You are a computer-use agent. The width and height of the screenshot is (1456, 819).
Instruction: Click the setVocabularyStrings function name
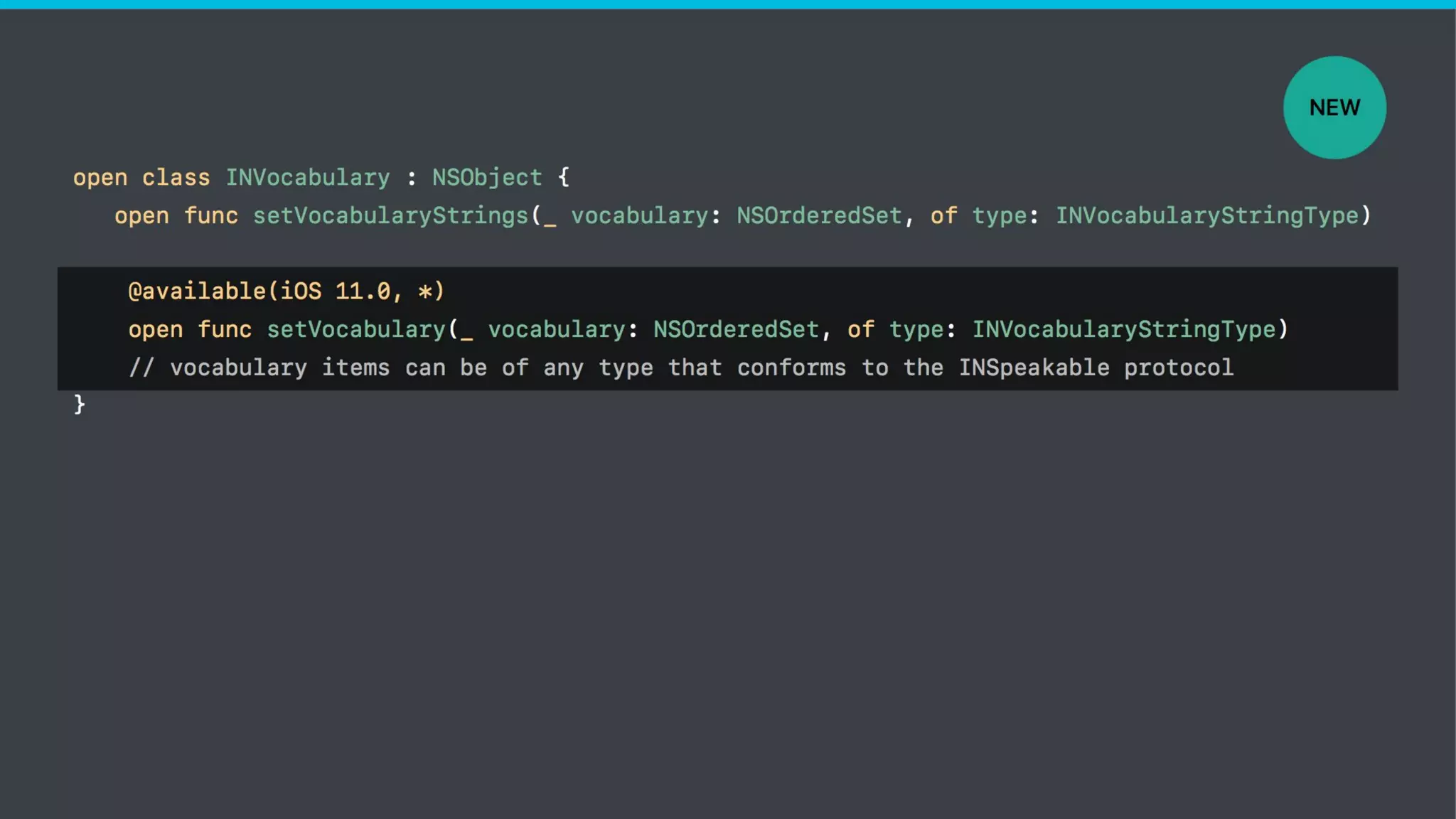click(390, 215)
